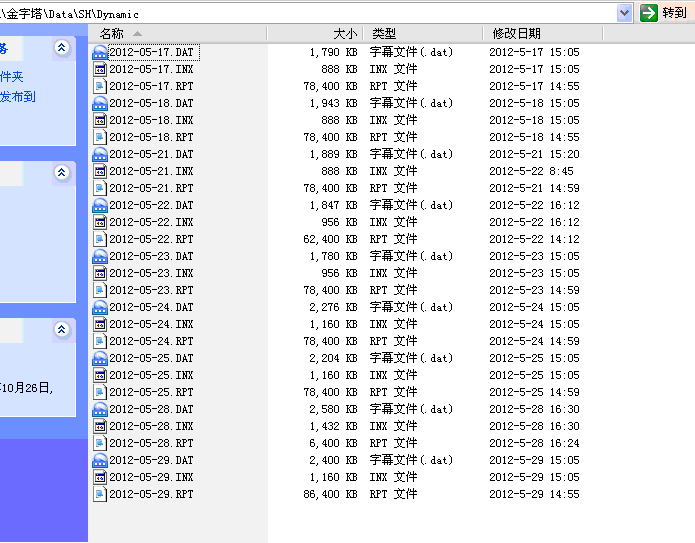Click the 2012-05-17.DAT file icon

point(100,52)
